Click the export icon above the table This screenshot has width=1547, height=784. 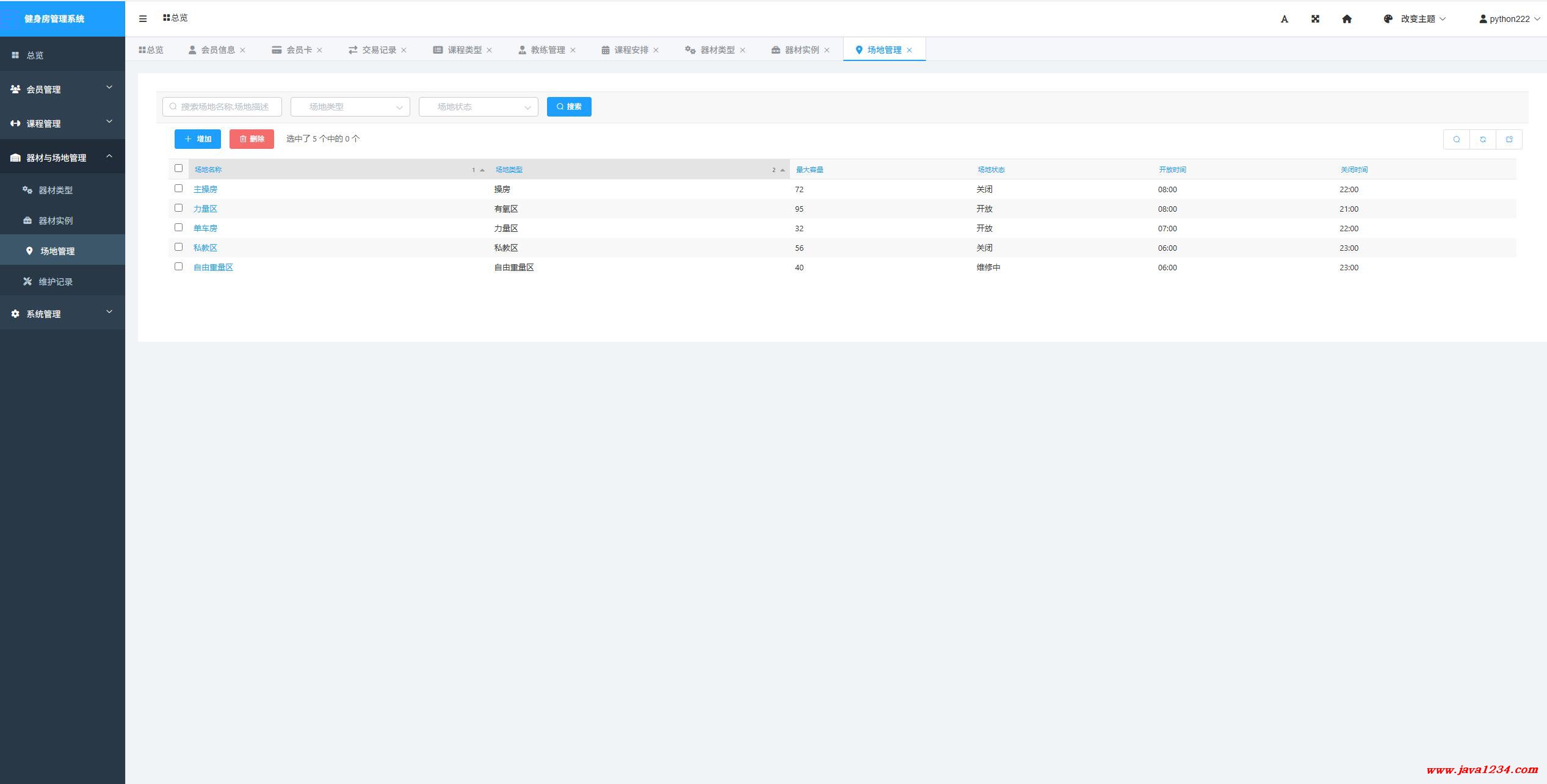[1509, 139]
